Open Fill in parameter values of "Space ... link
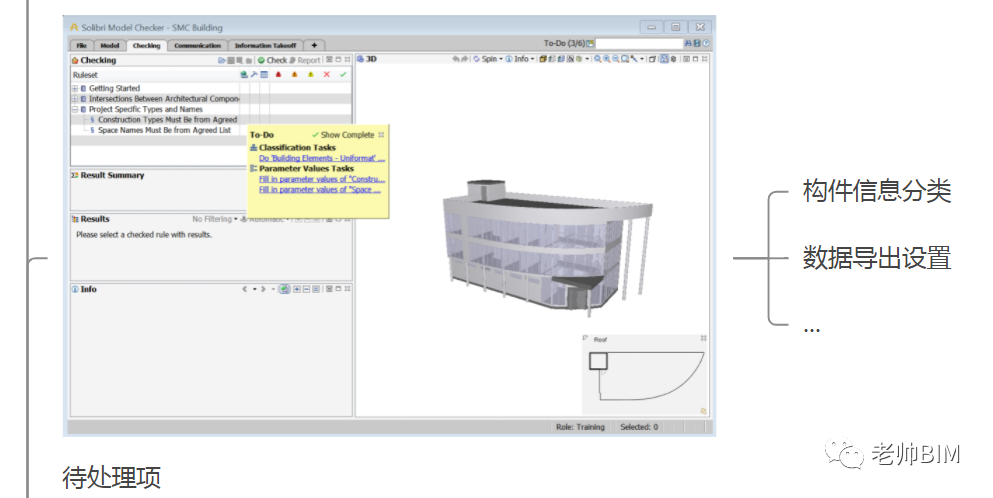The height and width of the screenshot is (498, 993). [320, 189]
